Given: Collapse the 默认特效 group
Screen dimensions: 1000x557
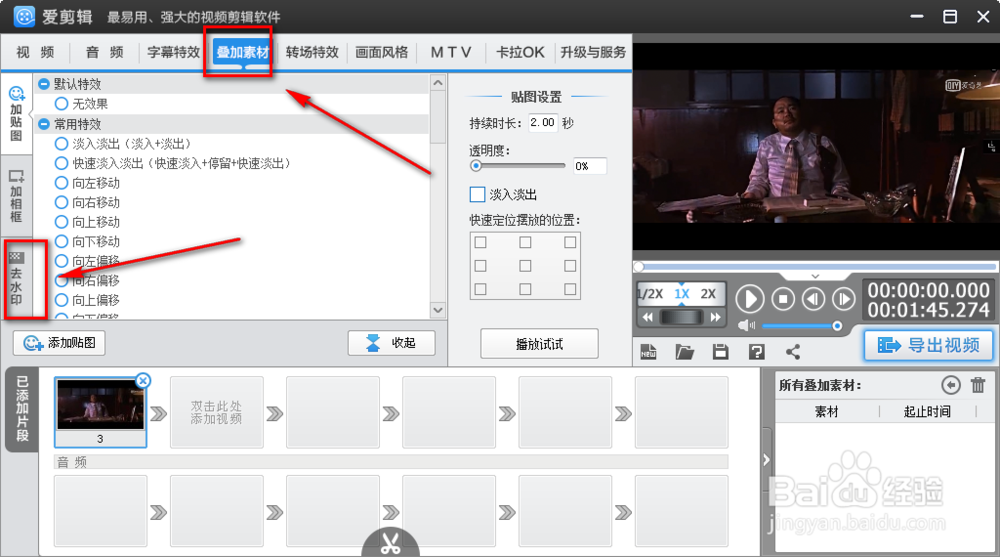Looking at the screenshot, I should 43,84.
